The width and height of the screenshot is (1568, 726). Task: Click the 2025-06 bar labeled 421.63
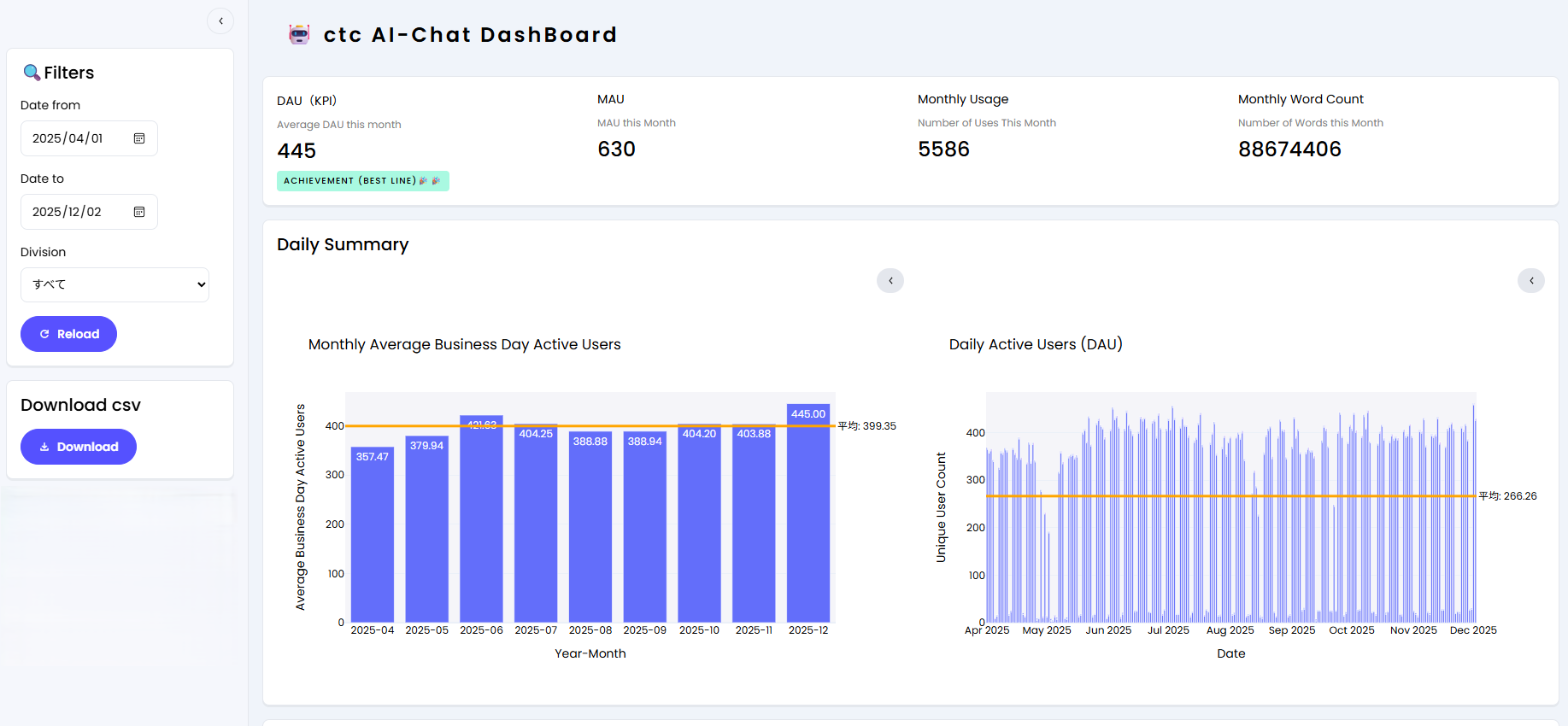coord(481,519)
